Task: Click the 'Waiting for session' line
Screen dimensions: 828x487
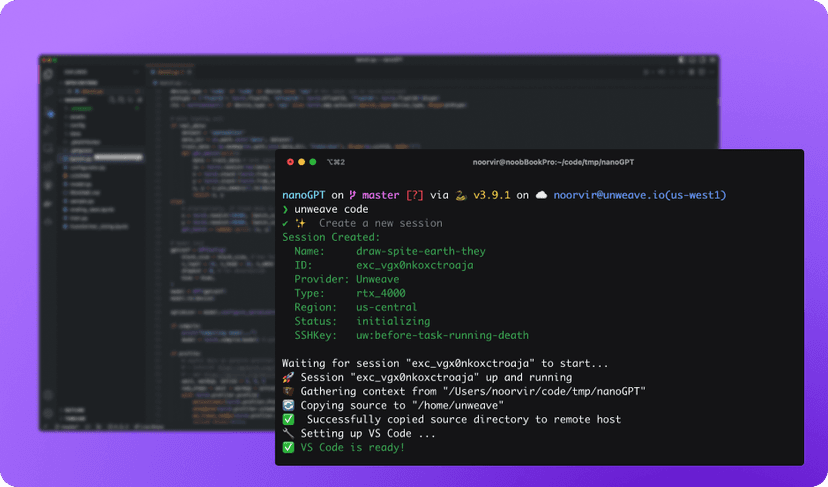Action: [x=445, y=363]
